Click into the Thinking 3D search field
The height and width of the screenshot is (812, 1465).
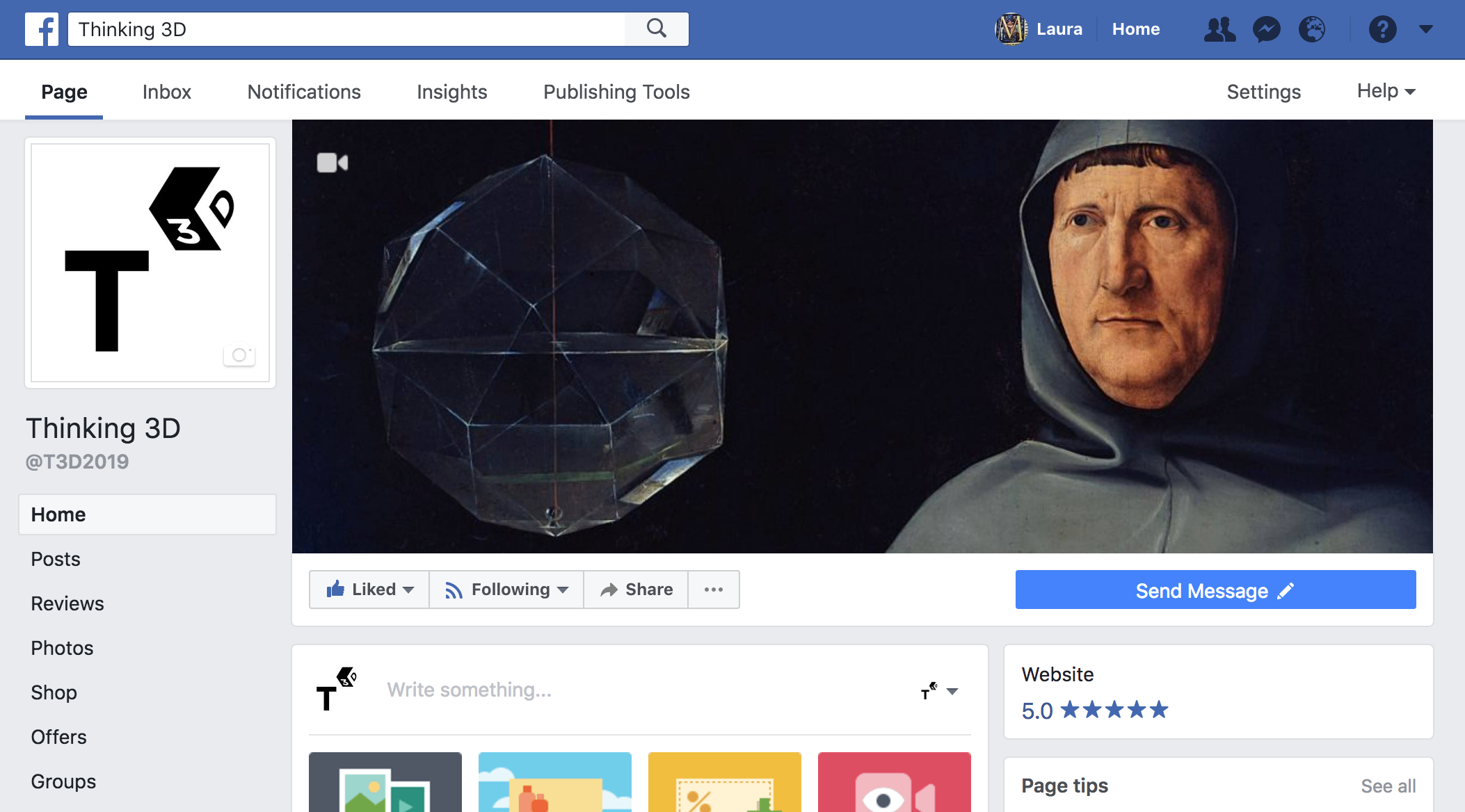point(346,29)
